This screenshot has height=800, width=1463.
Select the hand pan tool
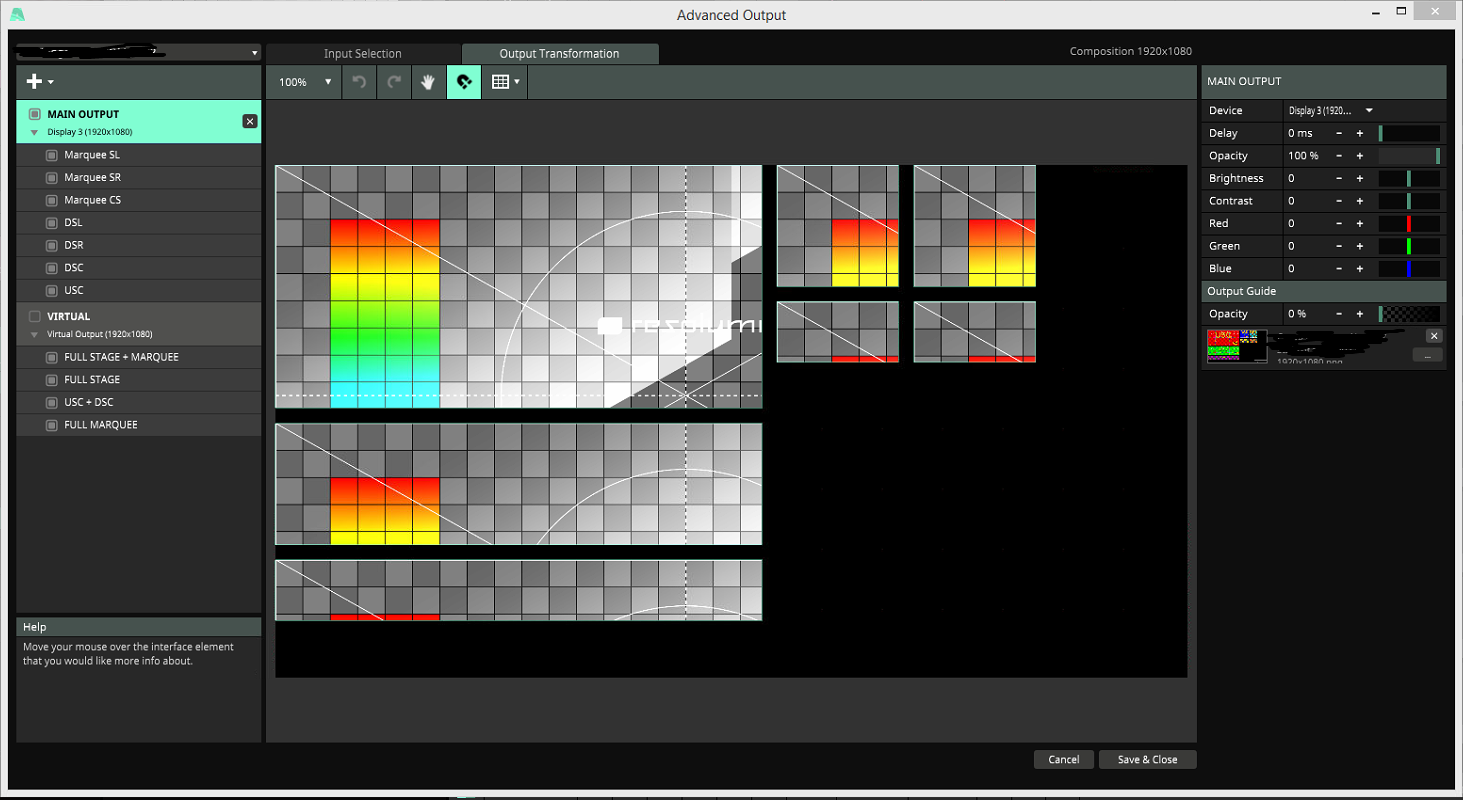click(x=427, y=82)
